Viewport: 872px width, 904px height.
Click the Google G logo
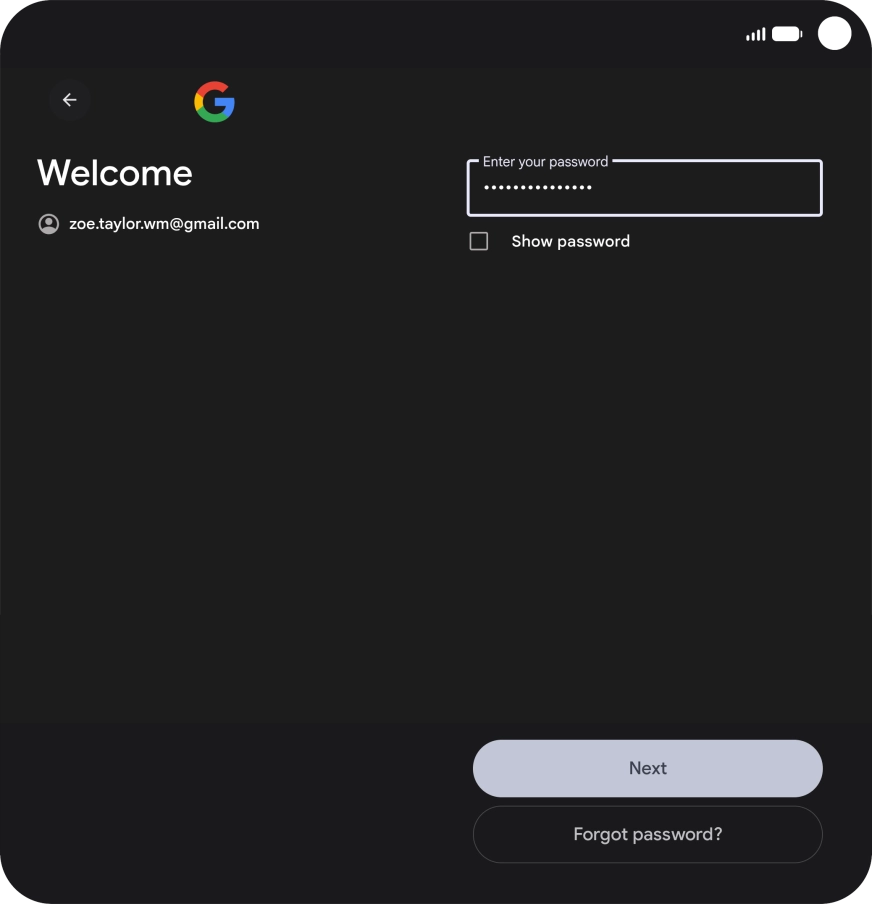(x=215, y=101)
